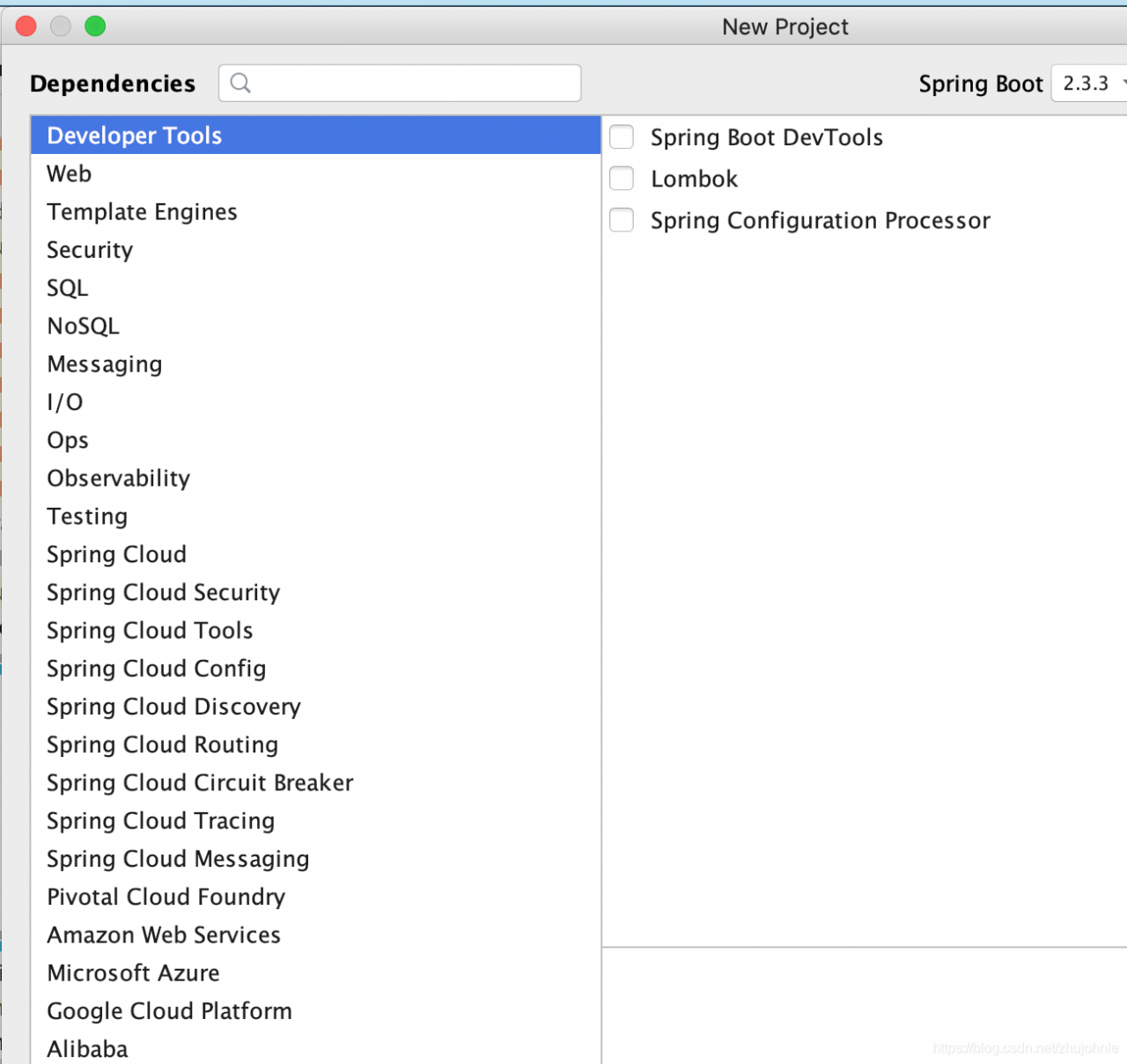Enable the Spring Boot DevTools checkbox

pos(622,137)
